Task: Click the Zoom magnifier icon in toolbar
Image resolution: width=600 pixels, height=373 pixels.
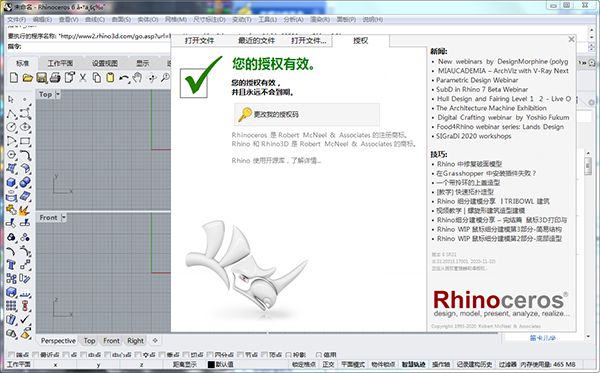Action: tap(165, 78)
